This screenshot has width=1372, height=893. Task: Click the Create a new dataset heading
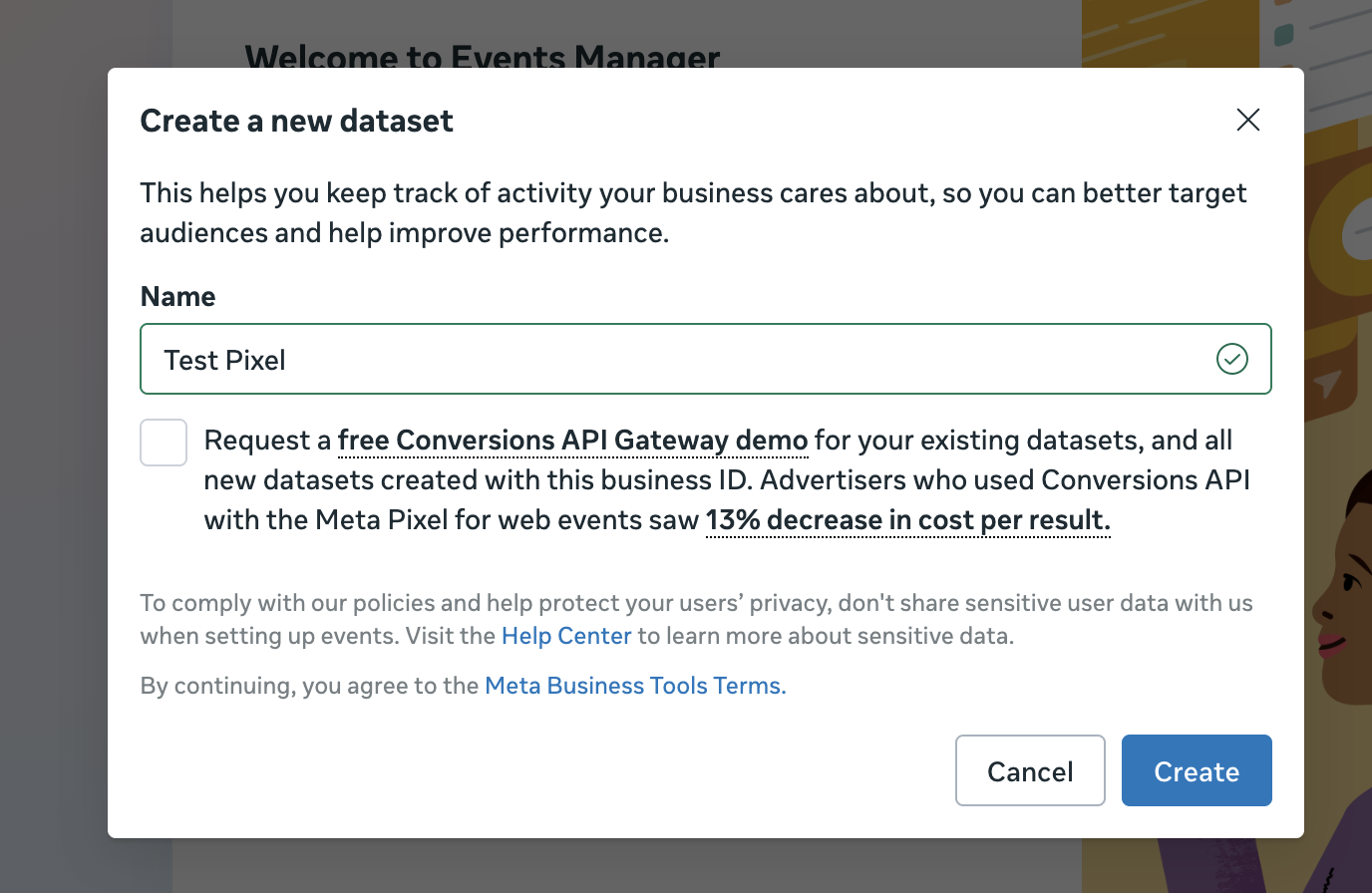click(x=296, y=121)
